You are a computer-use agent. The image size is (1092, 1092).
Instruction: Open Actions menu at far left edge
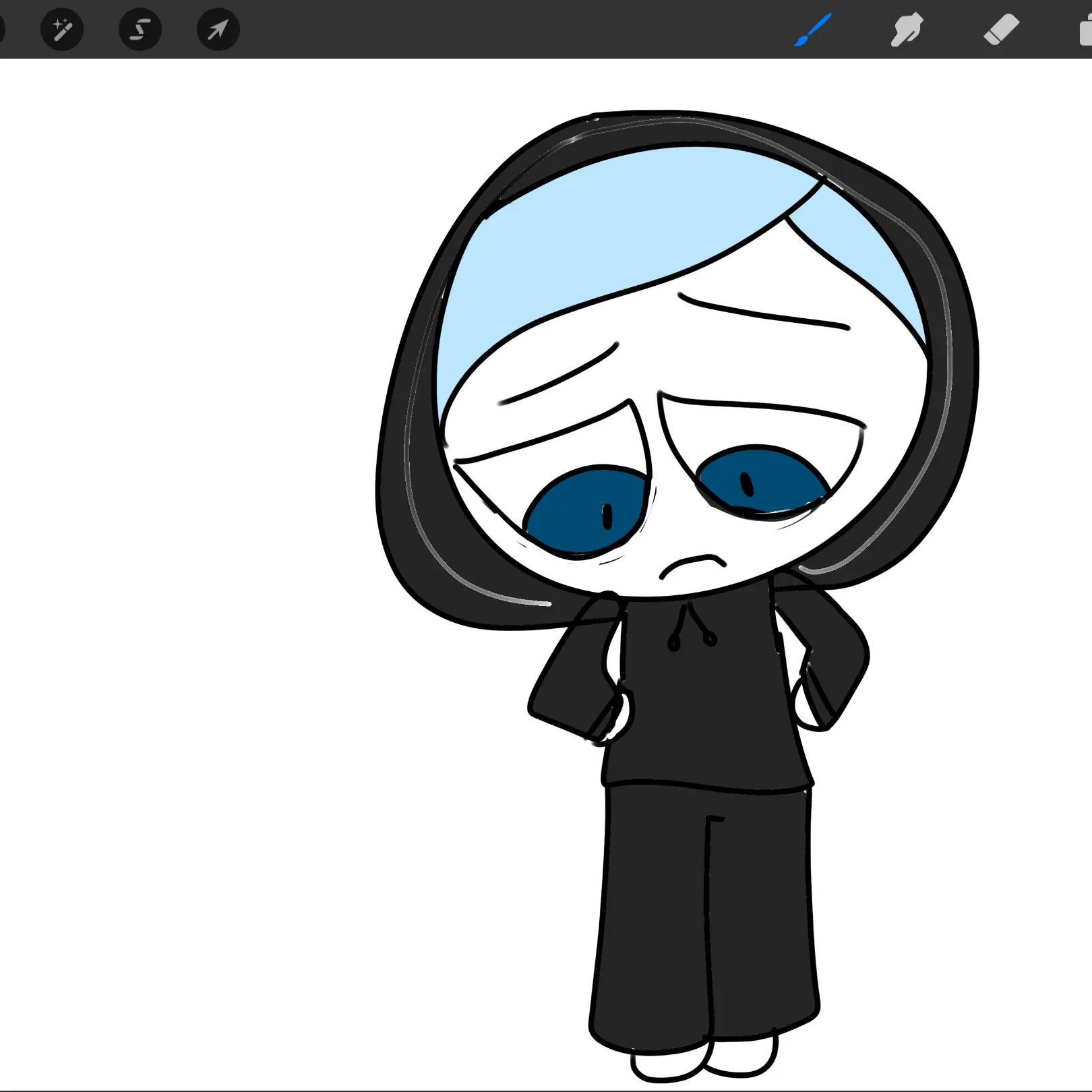[2, 30]
